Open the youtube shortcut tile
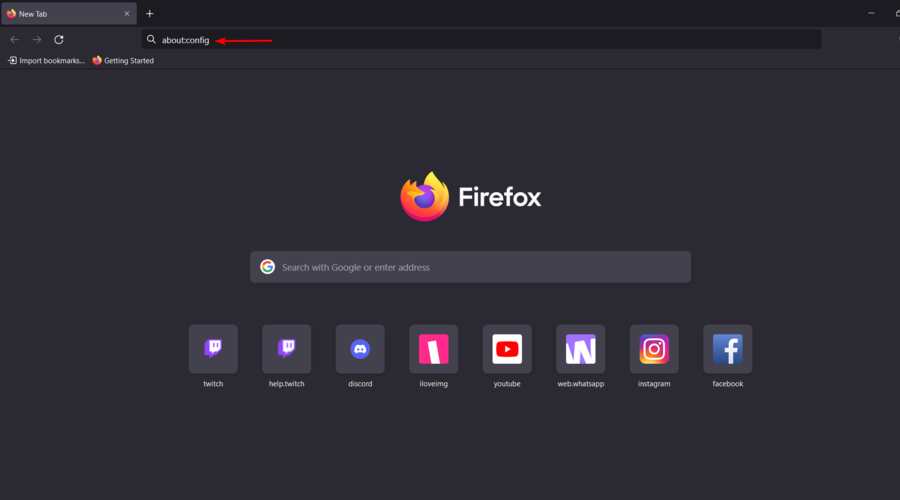The width and height of the screenshot is (900, 500). 507,349
